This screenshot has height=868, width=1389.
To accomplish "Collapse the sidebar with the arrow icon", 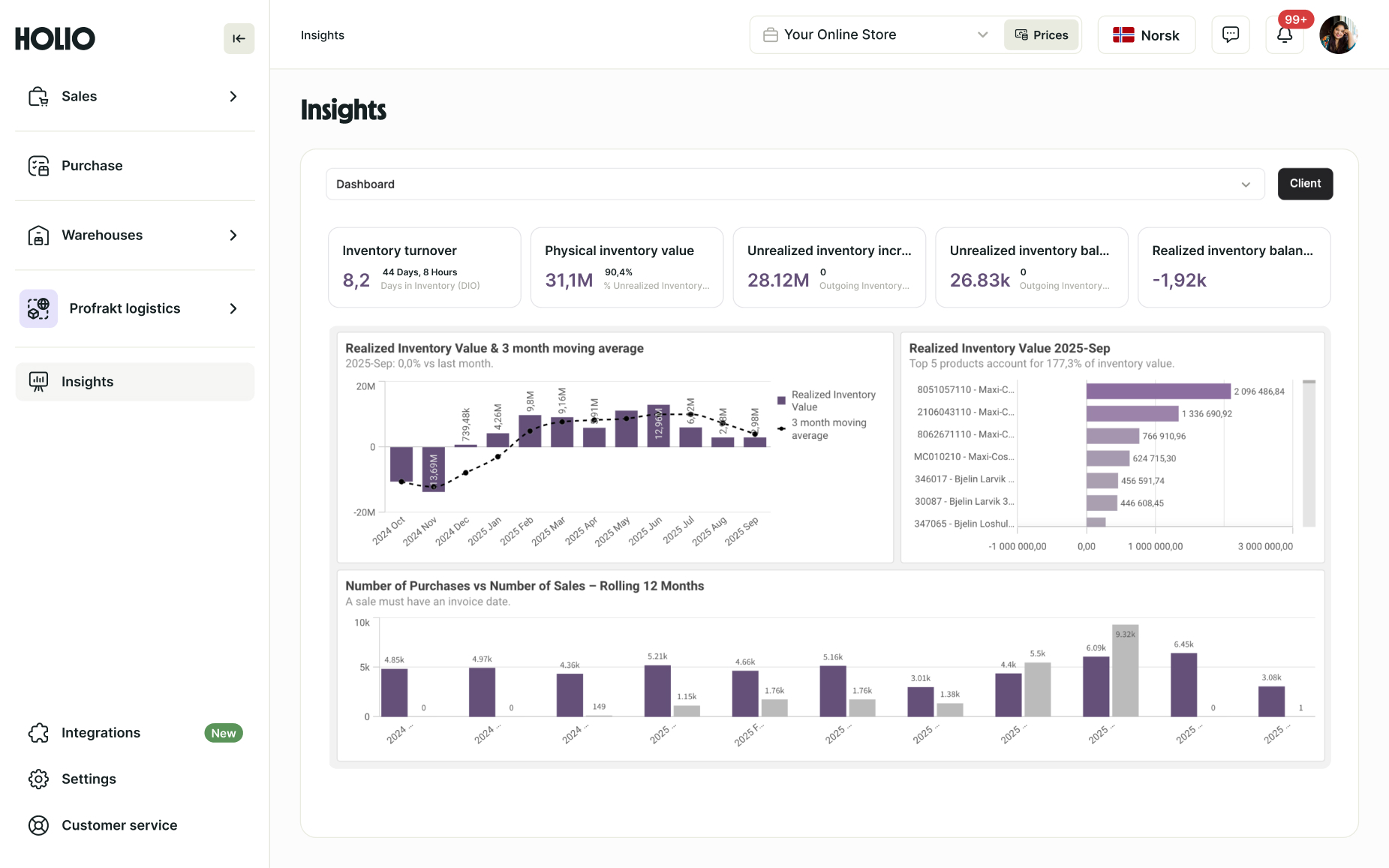I will pyautogui.click(x=239, y=38).
